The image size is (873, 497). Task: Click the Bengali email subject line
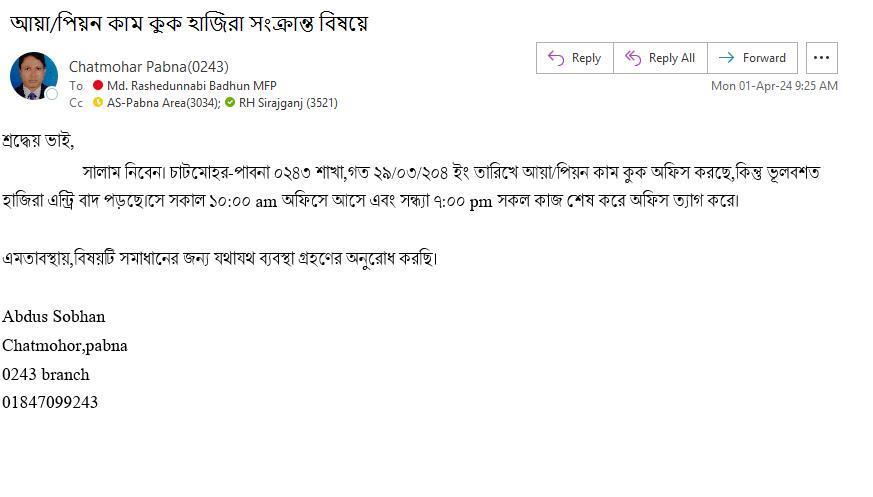(189, 23)
